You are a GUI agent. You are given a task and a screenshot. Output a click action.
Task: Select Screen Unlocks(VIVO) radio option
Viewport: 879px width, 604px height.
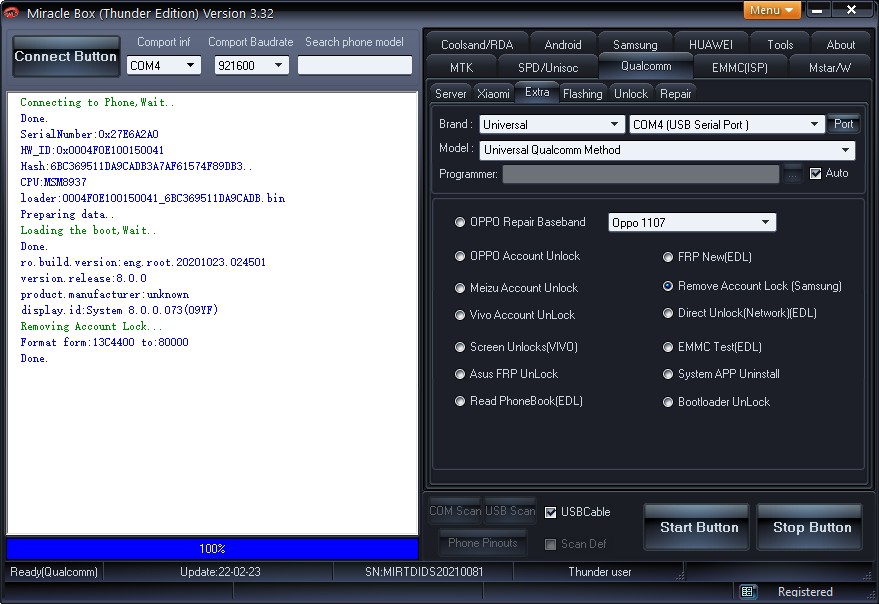460,347
